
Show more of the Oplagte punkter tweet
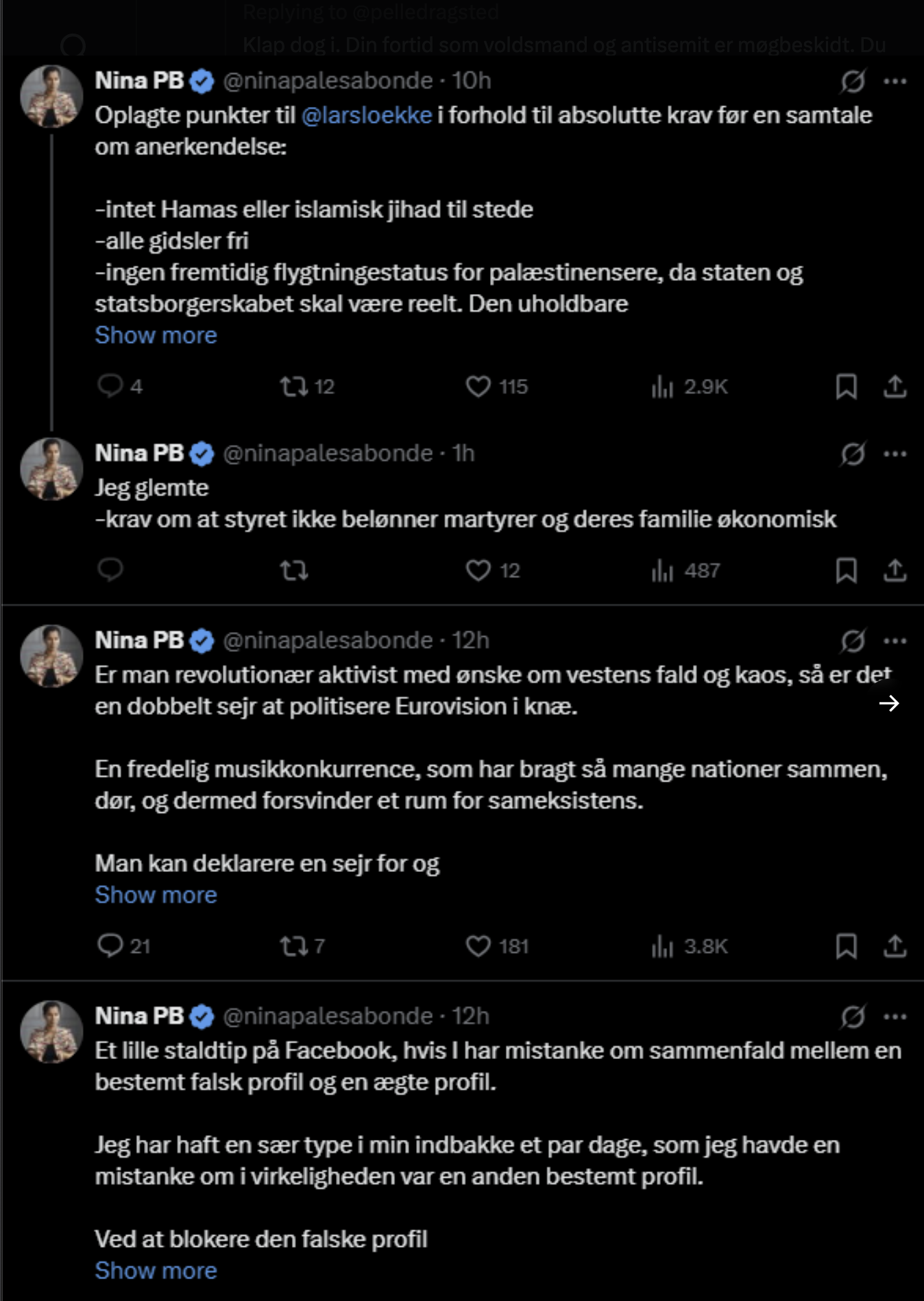point(156,335)
